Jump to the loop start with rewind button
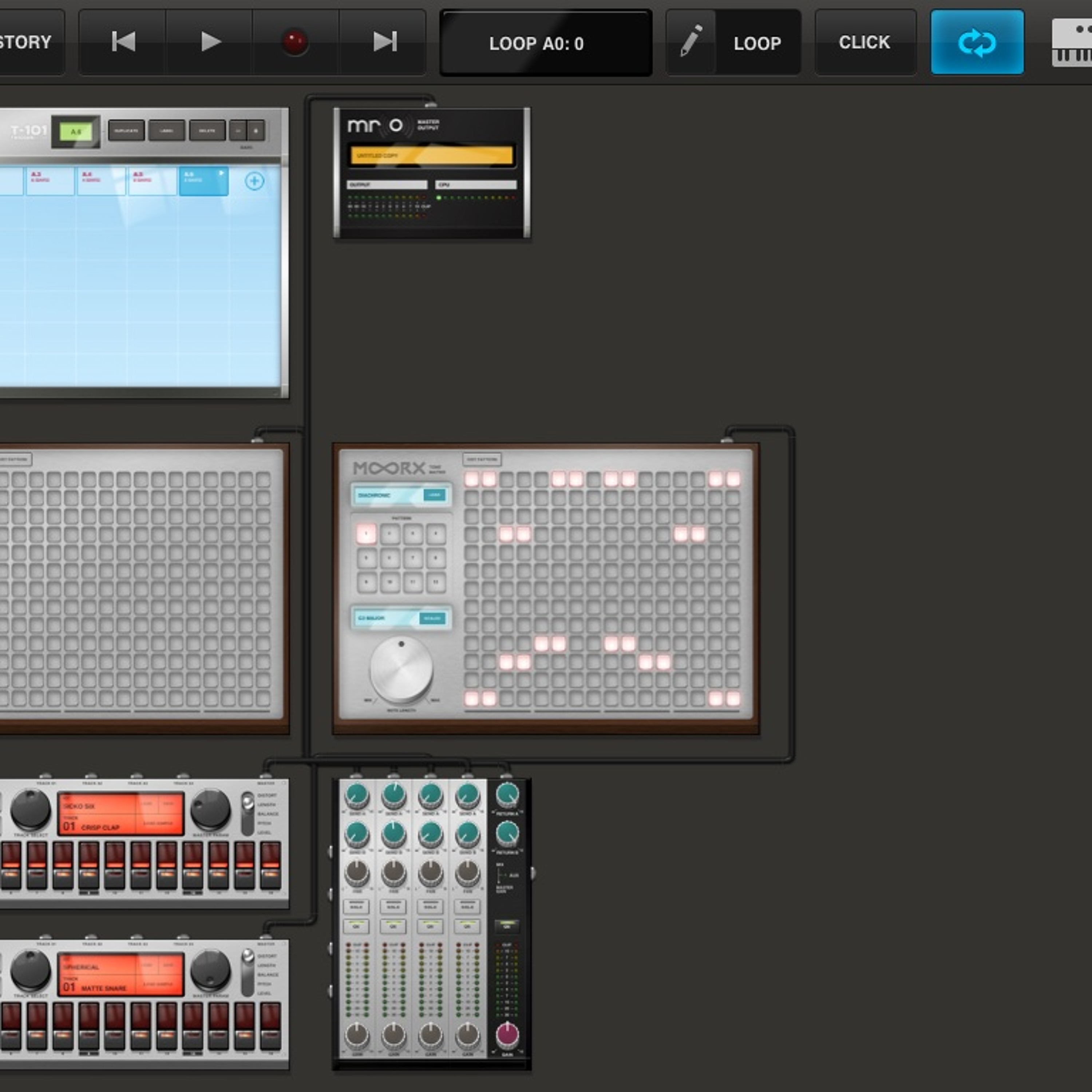 point(123,42)
